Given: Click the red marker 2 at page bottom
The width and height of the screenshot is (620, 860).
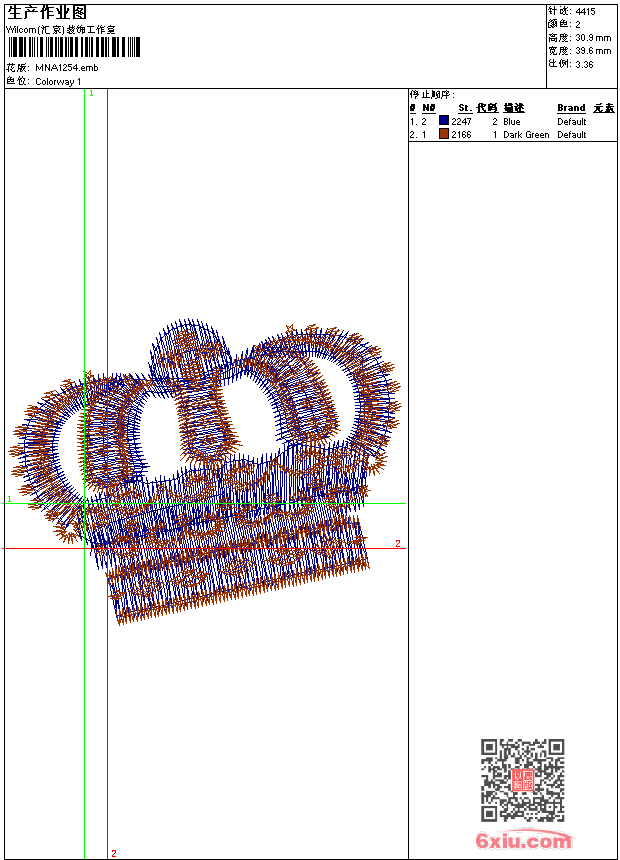Looking at the screenshot, I should 113,853.
